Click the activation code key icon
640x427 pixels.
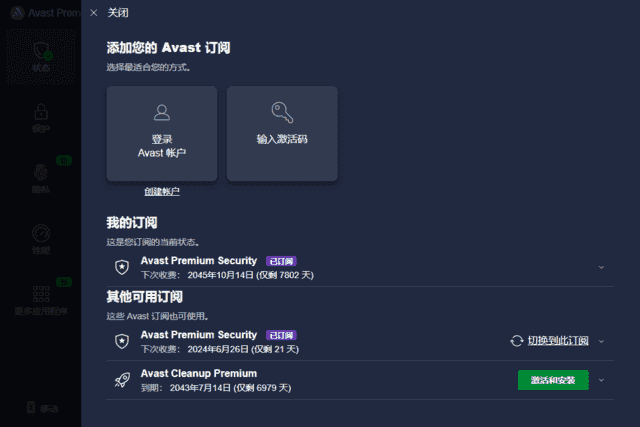click(282, 112)
